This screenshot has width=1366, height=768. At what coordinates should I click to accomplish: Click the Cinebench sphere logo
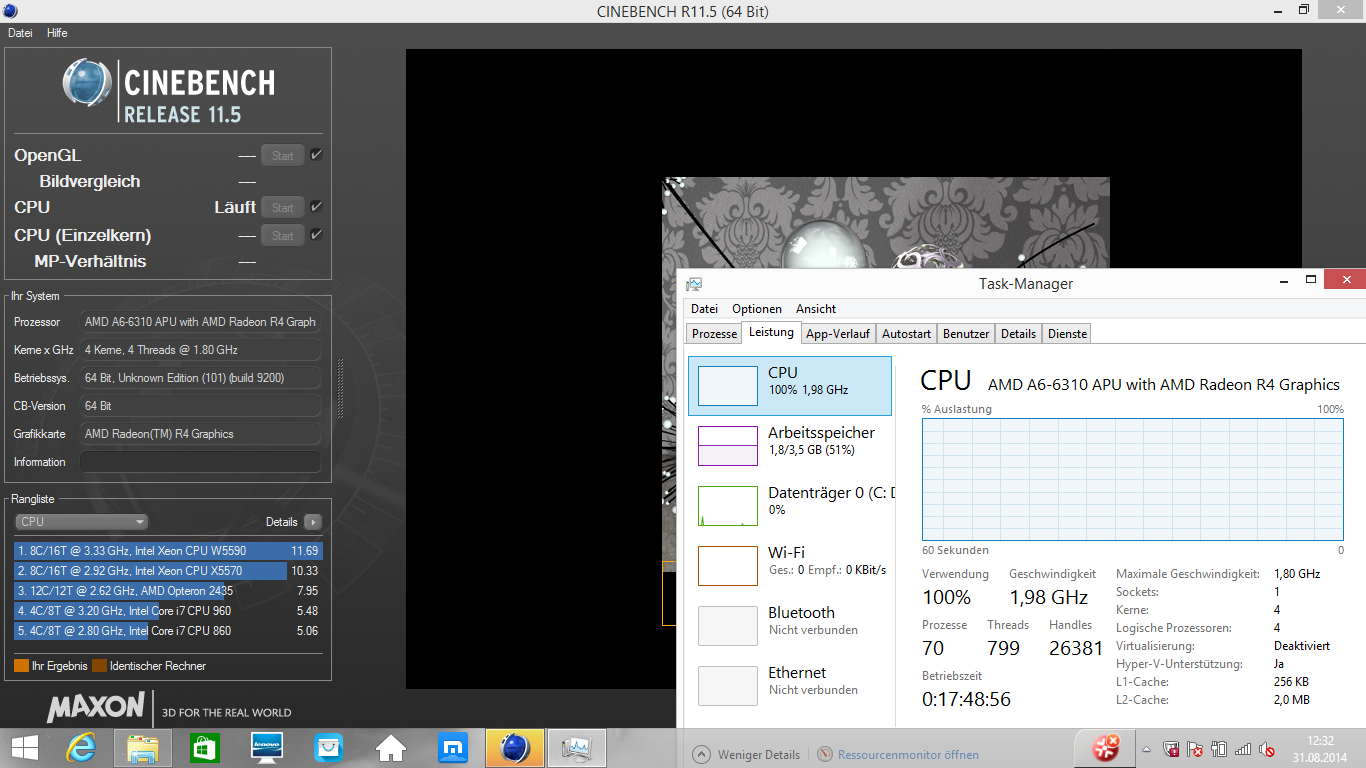point(87,83)
